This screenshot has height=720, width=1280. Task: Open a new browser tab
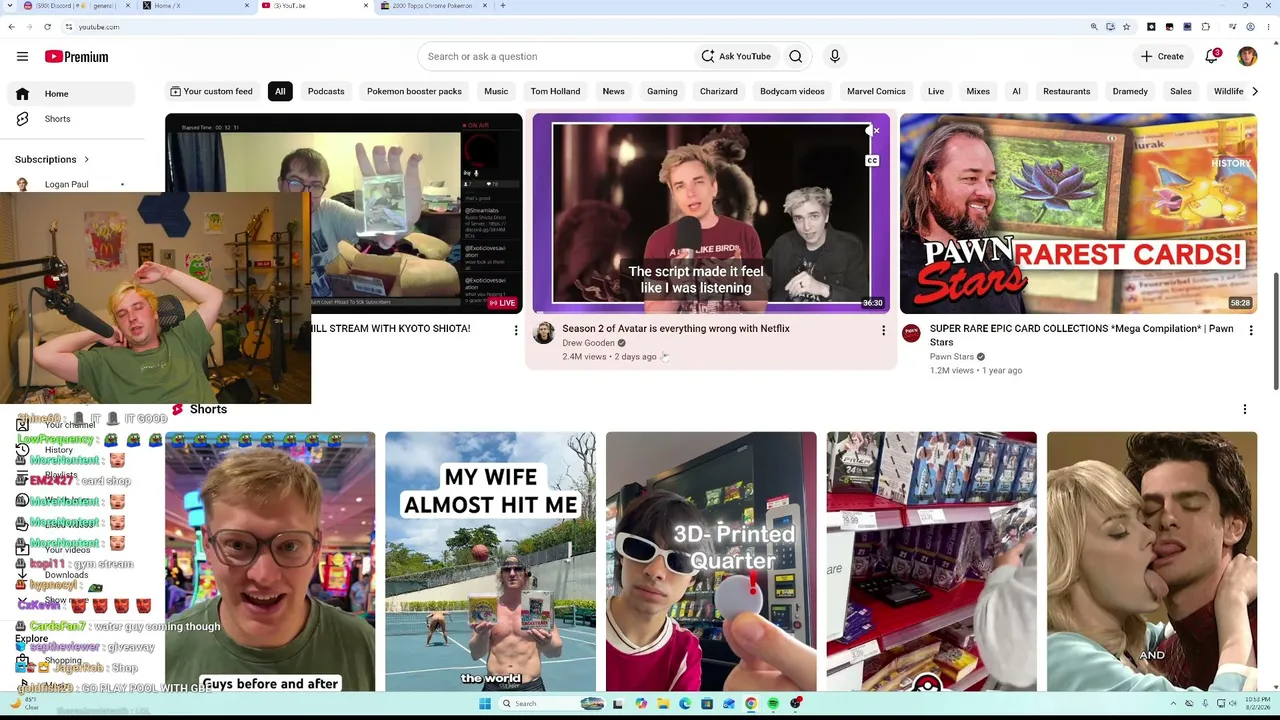point(502,6)
